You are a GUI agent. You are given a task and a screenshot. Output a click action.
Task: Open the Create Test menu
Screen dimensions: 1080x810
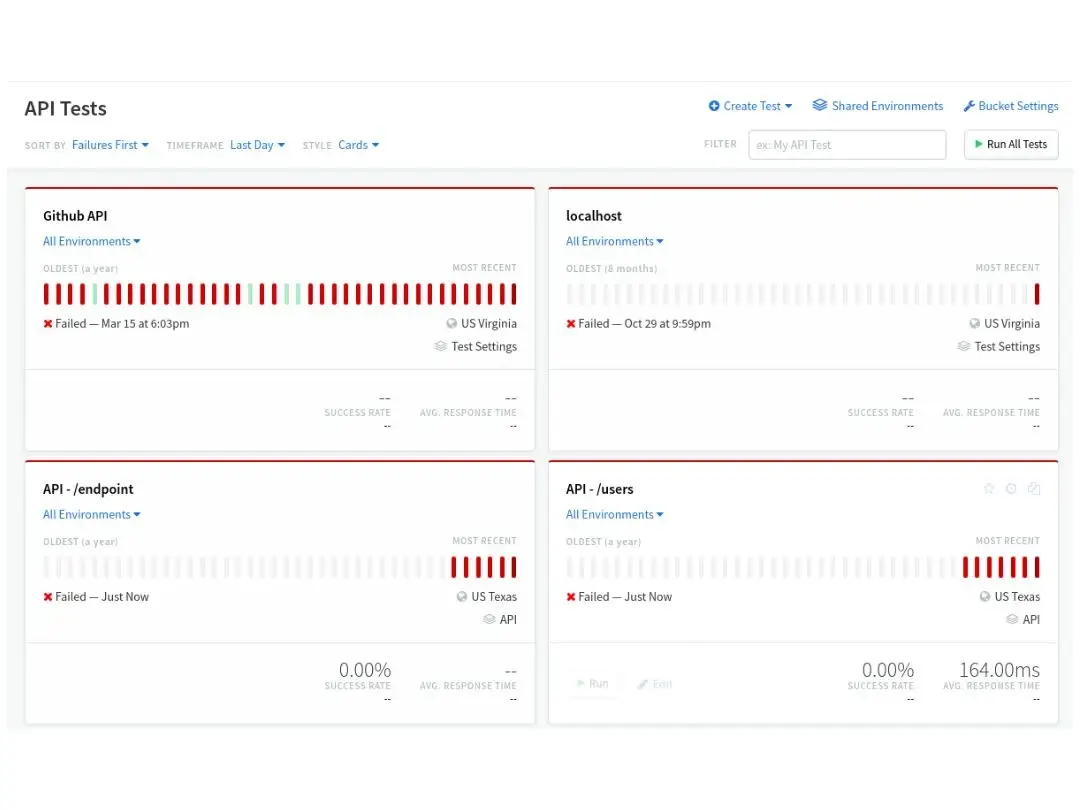pyautogui.click(x=750, y=106)
